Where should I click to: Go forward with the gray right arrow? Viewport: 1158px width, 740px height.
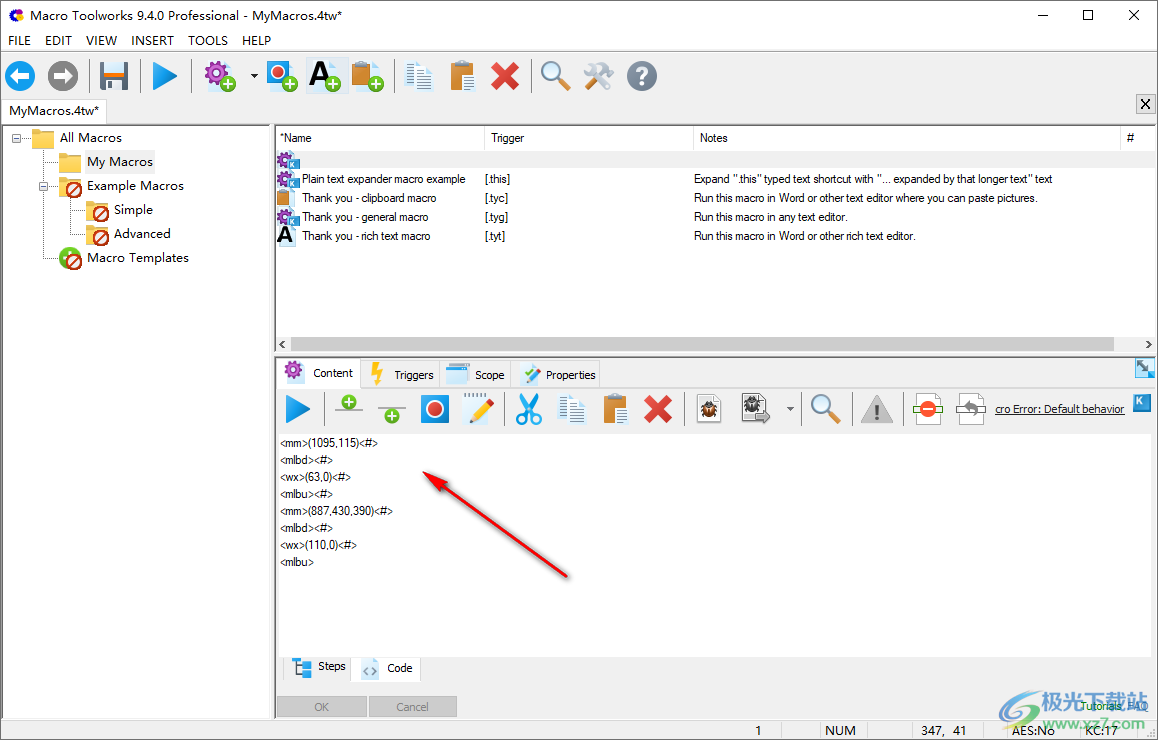pyautogui.click(x=63, y=76)
